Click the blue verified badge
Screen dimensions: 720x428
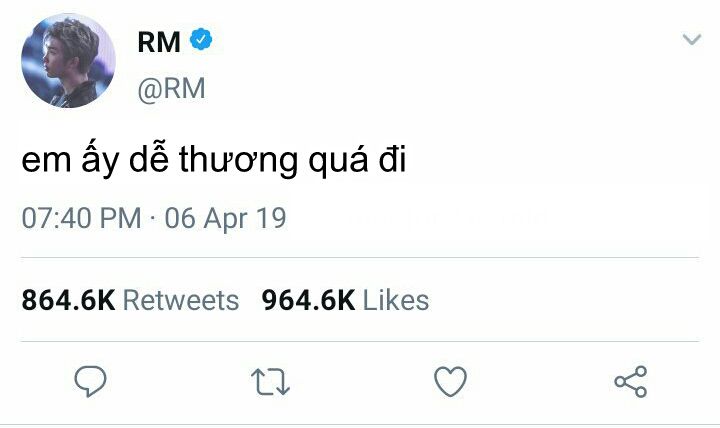coord(201,39)
